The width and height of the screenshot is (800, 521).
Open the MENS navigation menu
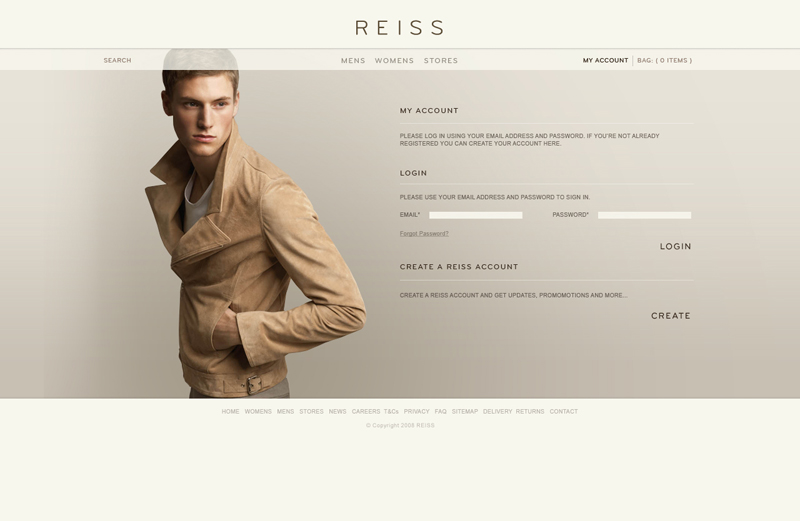pos(353,60)
